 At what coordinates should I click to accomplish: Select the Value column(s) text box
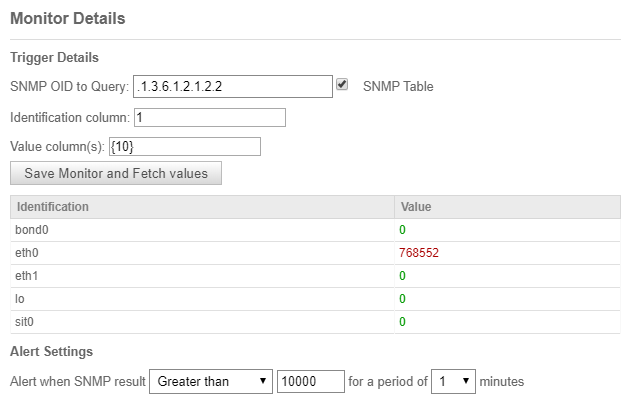click(x=185, y=146)
